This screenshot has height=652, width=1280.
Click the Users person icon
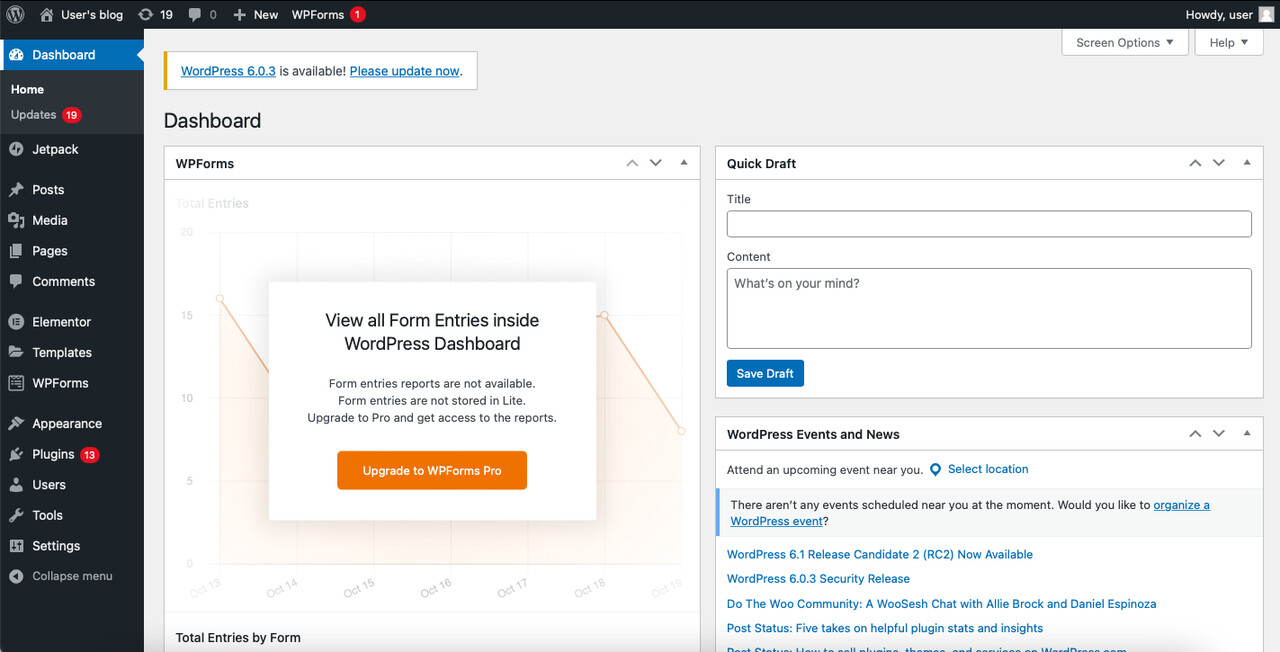click(x=16, y=485)
